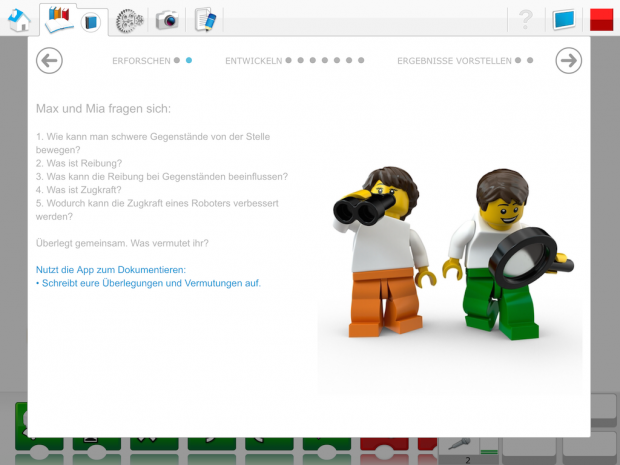Select the last dot of ERGEBNISSE VORSTELLEN
Viewport: 620px width, 465px height.
coord(530,60)
